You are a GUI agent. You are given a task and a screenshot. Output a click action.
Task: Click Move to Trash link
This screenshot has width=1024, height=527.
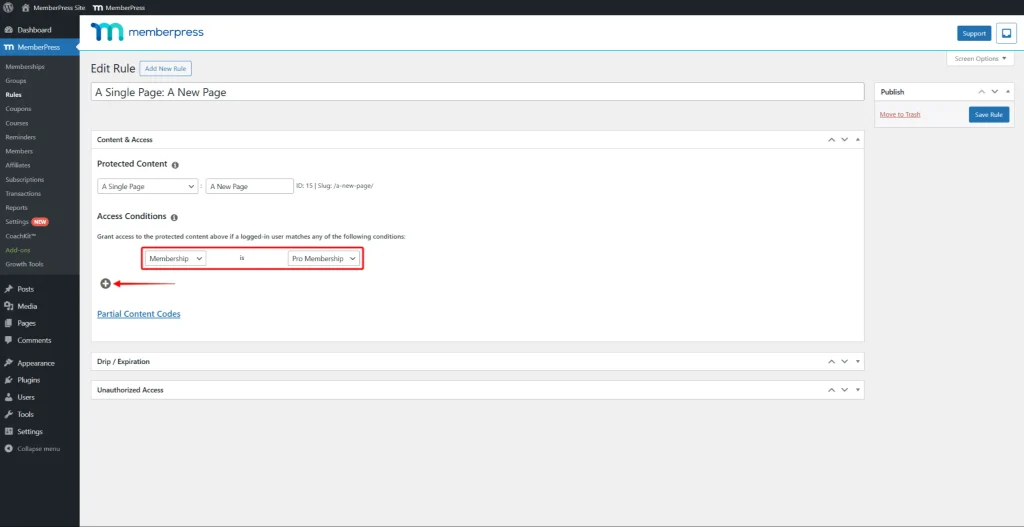pos(900,114)
